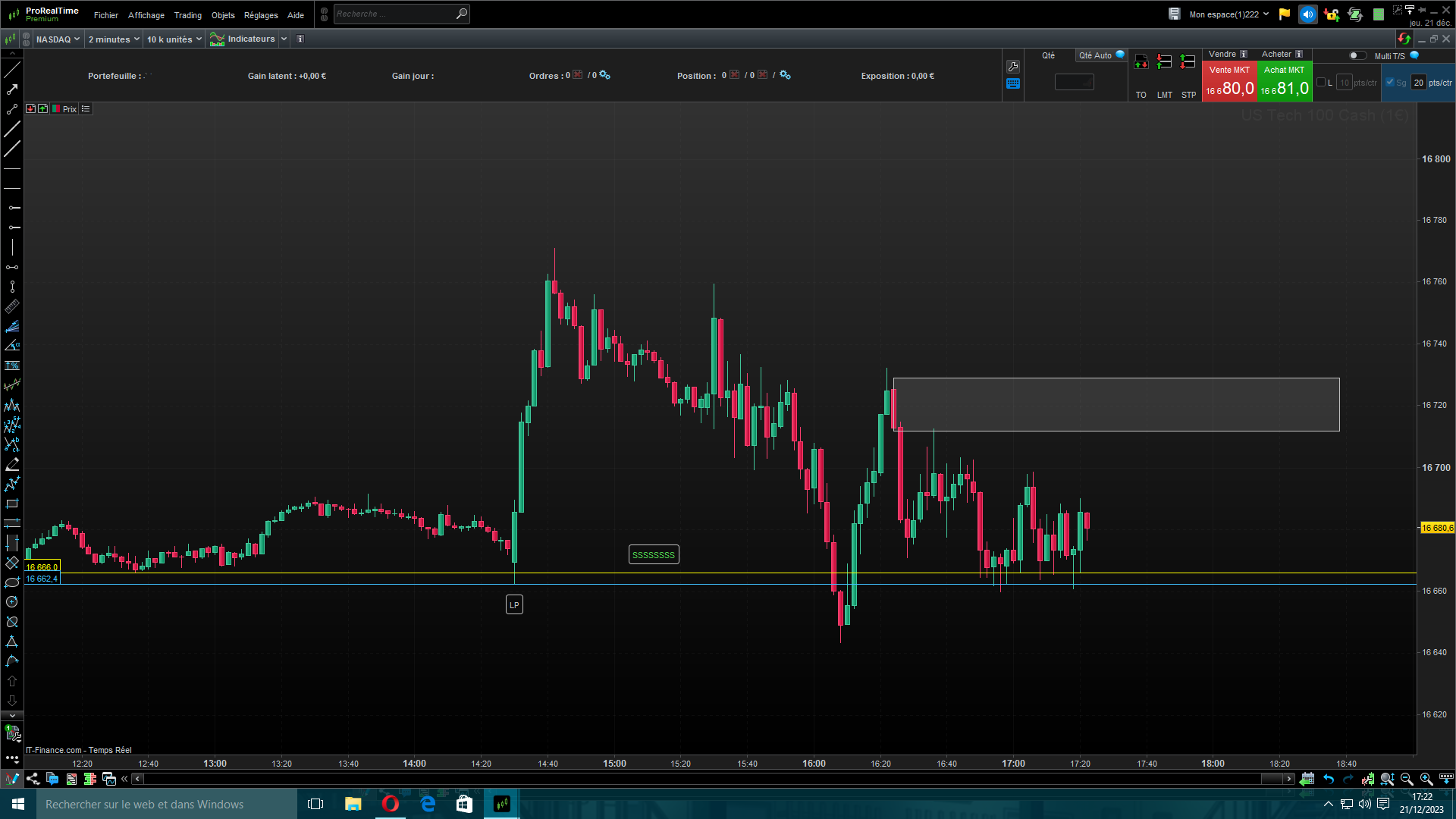Viewport: 1456px width, 819px height.
Task: Toggle the Multi T/S switch
Action: point(1357,55)
